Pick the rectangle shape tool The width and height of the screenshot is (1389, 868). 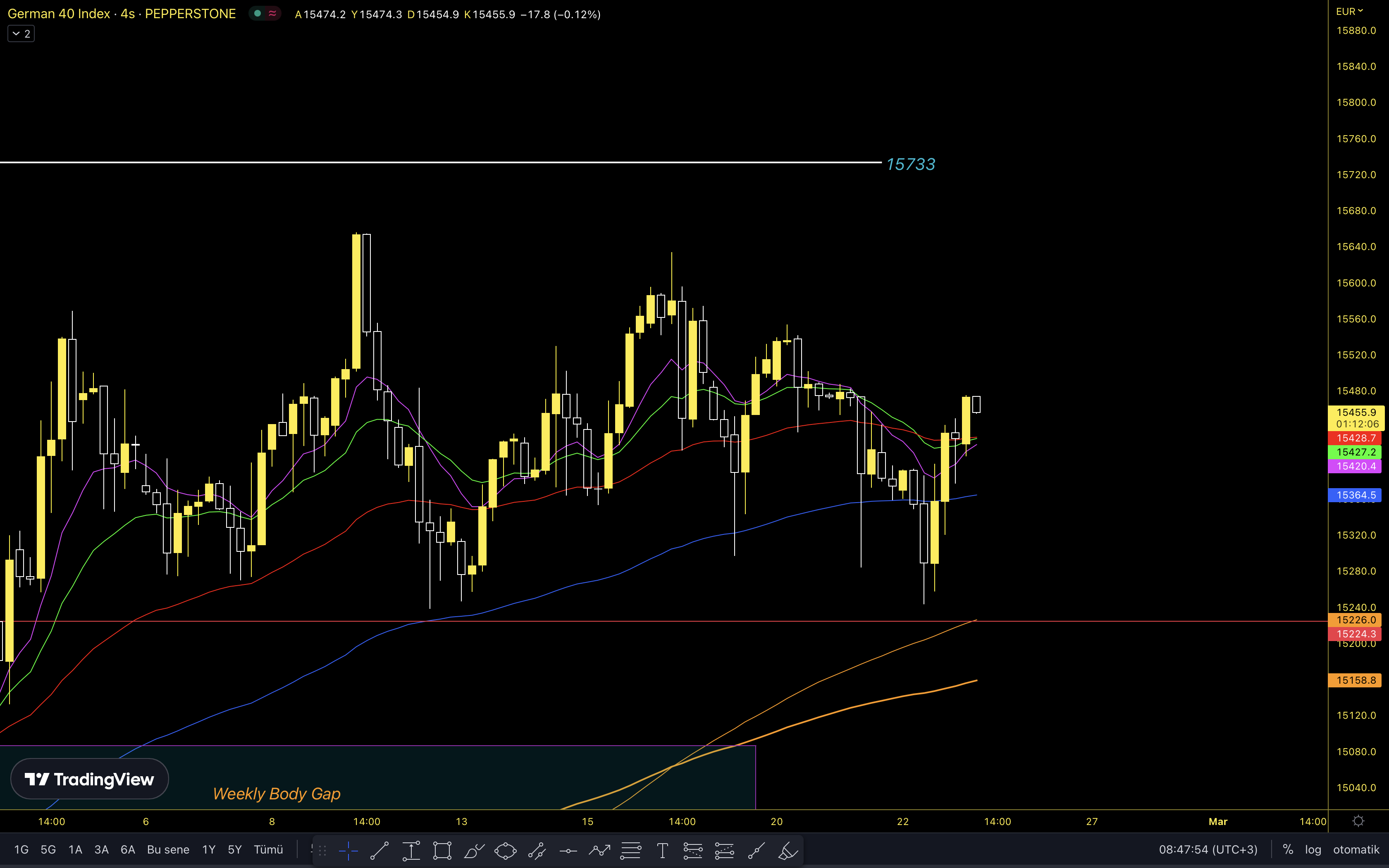click(442, 851)
